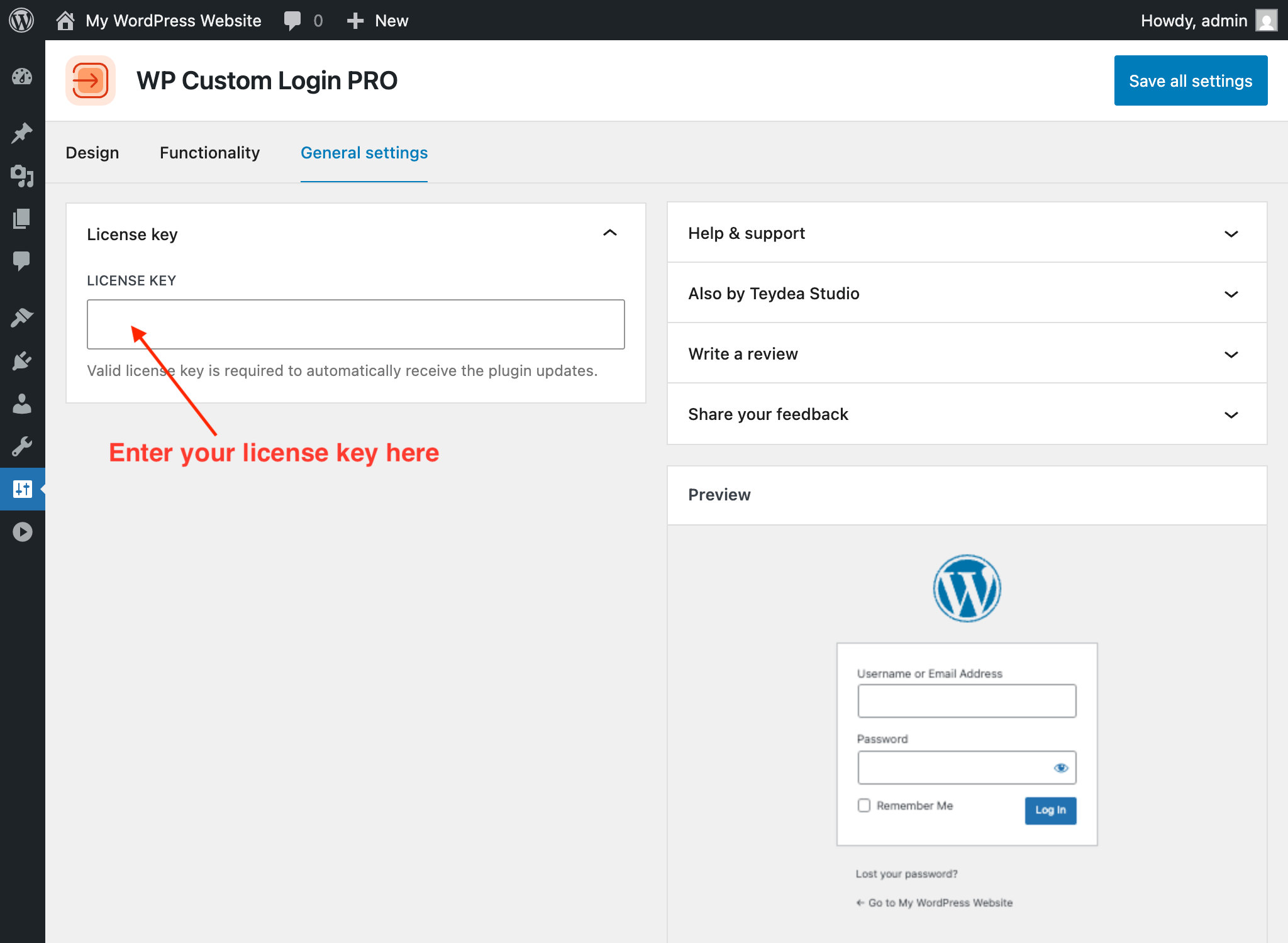Open Comments via the speech bubble icon

tap(22, 261)
